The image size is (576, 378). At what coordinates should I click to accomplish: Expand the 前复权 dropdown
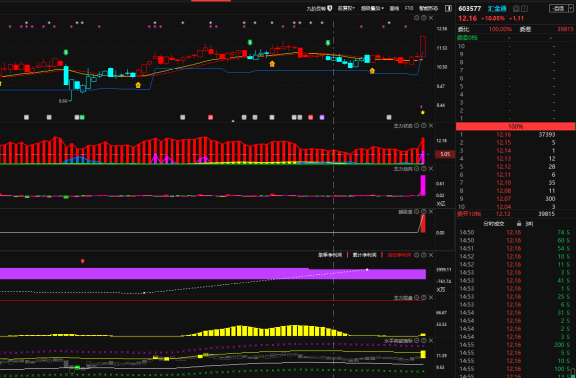pyautogui.click(x=346, y=8)
